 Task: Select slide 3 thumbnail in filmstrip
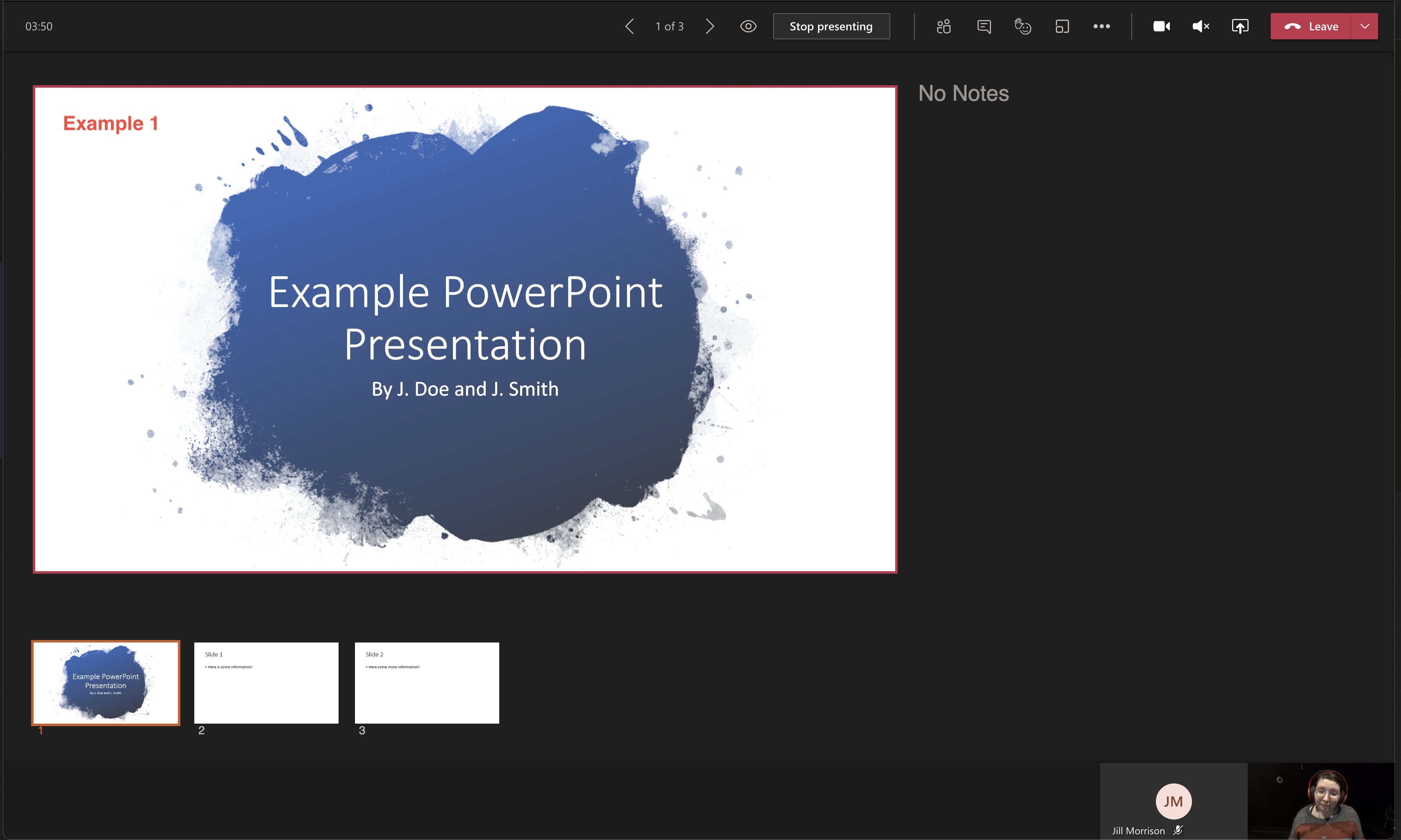coord(427,683)
